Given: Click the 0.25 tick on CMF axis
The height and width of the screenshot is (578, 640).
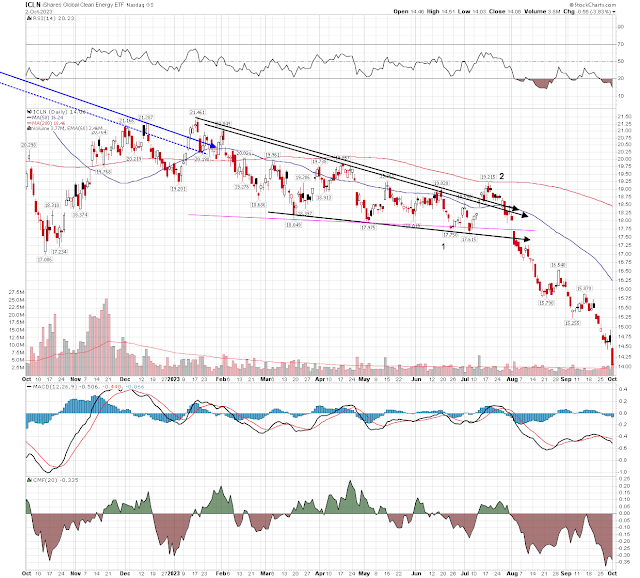Looking at the screenshot, I should [x=624, y=479].
